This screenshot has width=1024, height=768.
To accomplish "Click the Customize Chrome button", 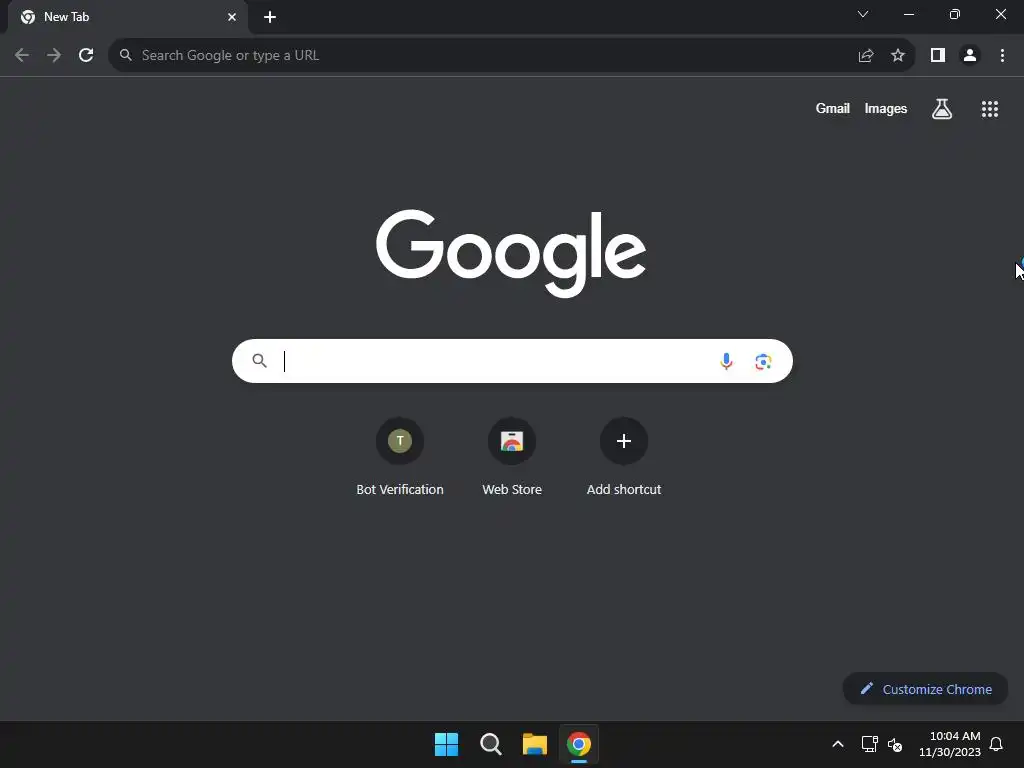I will point(925,689).
